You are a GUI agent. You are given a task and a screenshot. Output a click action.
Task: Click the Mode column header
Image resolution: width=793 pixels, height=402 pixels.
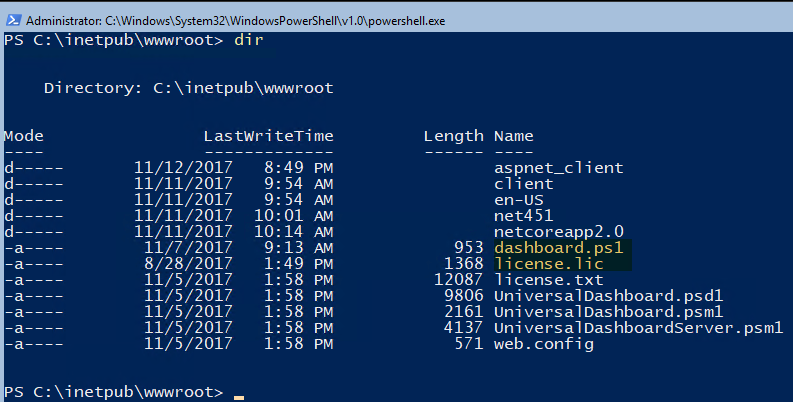click(23, 136)
